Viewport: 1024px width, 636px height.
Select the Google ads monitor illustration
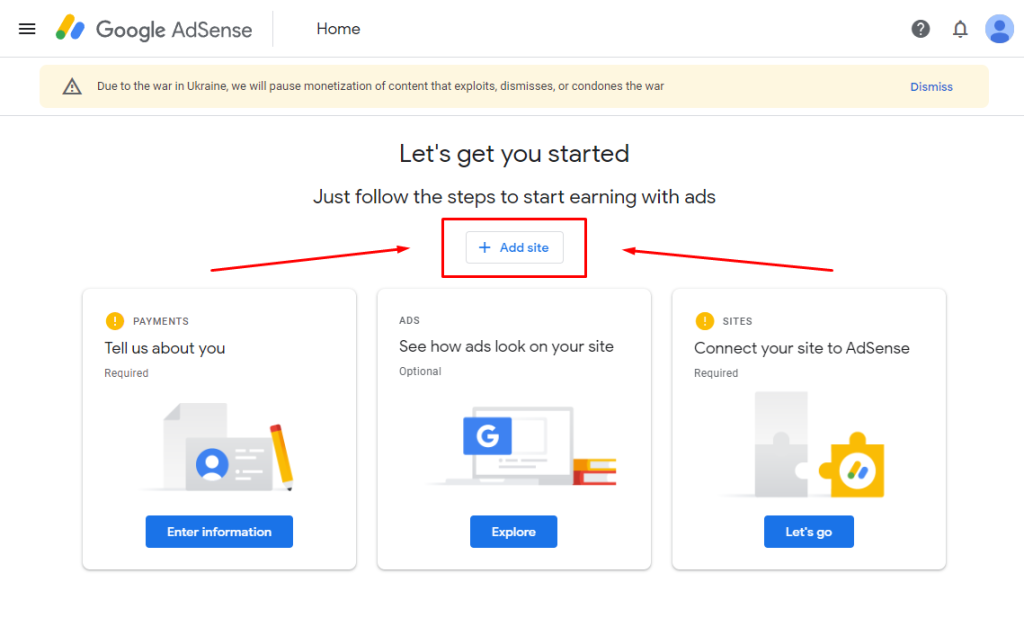pyautogui.click(x=520, y=445)
